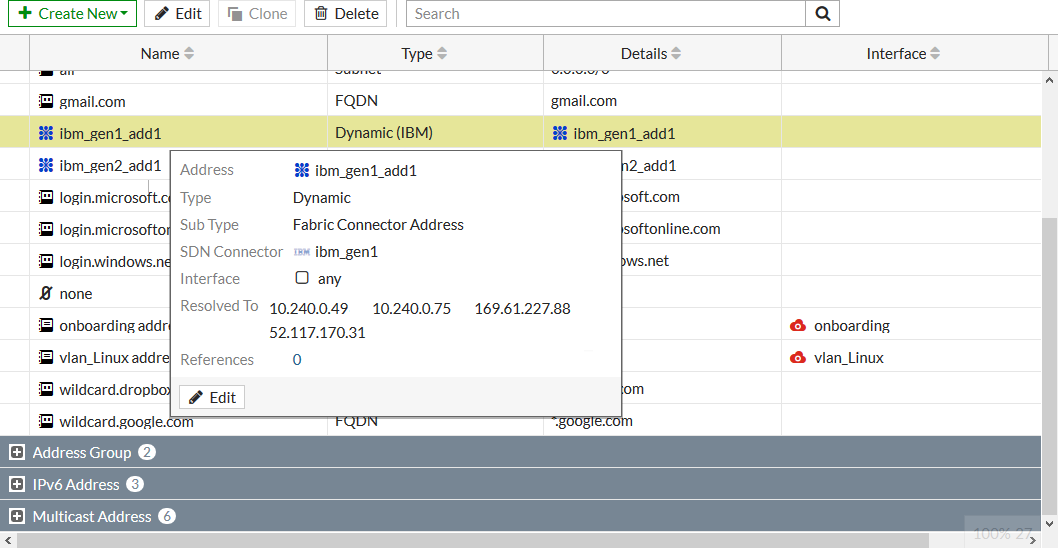Screen dimensions: 1058x548
Task: Click the Delete toolbar button
Action: click(345, 13)
